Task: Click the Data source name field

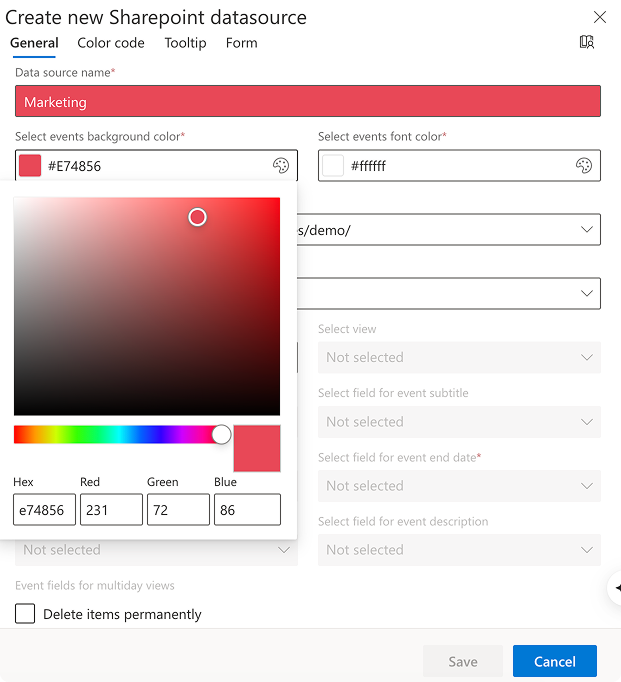Action: 308,102
